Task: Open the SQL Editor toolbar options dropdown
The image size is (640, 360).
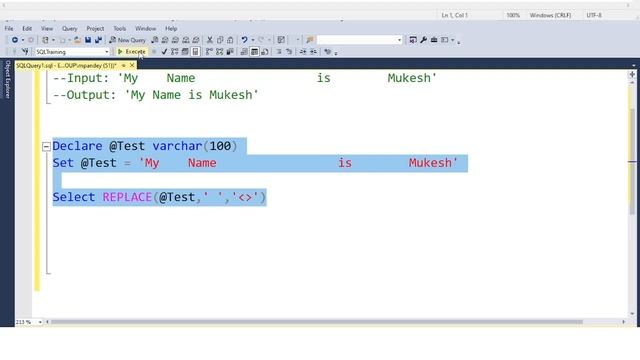Action: (336, 53)
